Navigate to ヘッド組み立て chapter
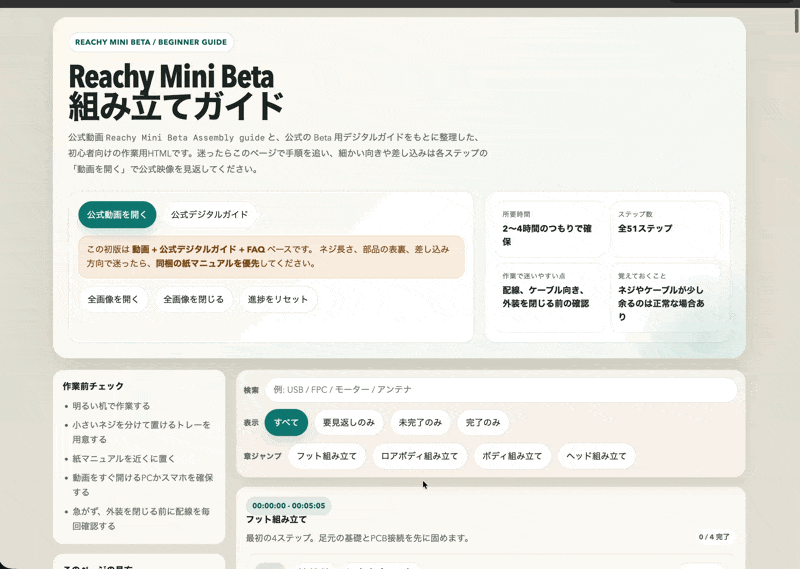The height and width of the screenshot is (569, 800). [597, 457]
